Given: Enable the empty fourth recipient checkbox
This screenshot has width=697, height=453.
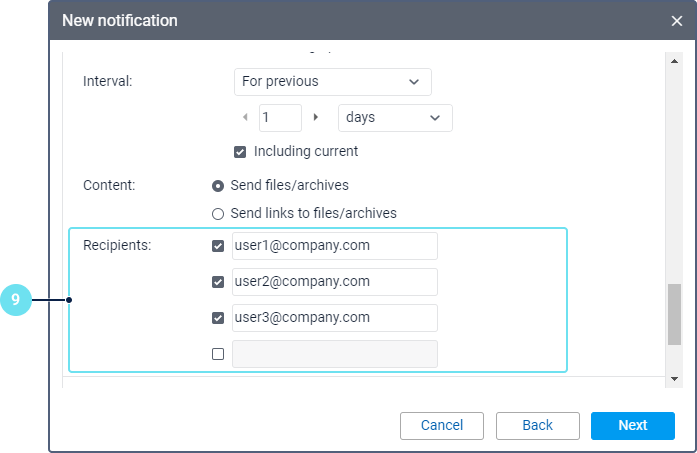Looking at the screenshot, I should click(218, 354).
